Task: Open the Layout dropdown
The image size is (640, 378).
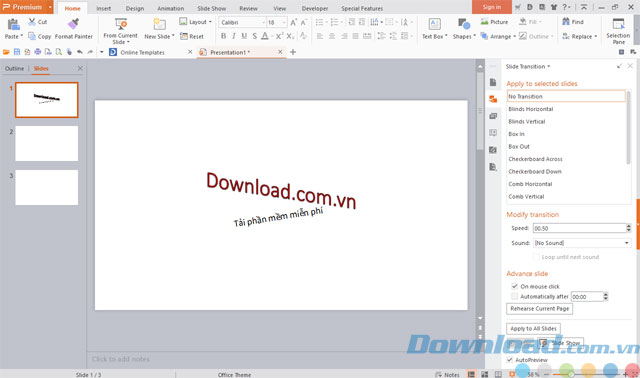Action: 196,22
